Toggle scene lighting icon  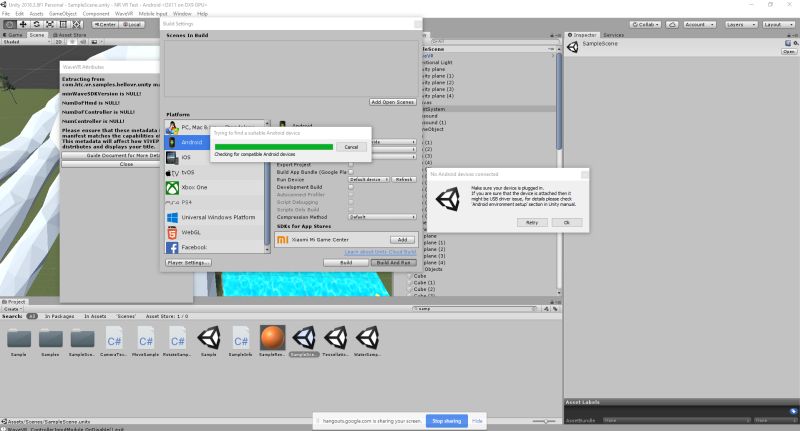coord(72,42)
